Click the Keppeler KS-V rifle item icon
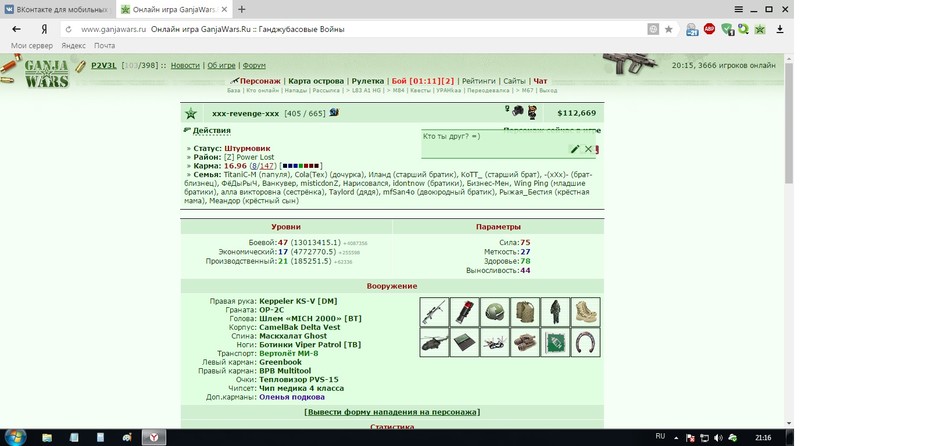This screenshot has height=446, width=930. click(434, 312)
